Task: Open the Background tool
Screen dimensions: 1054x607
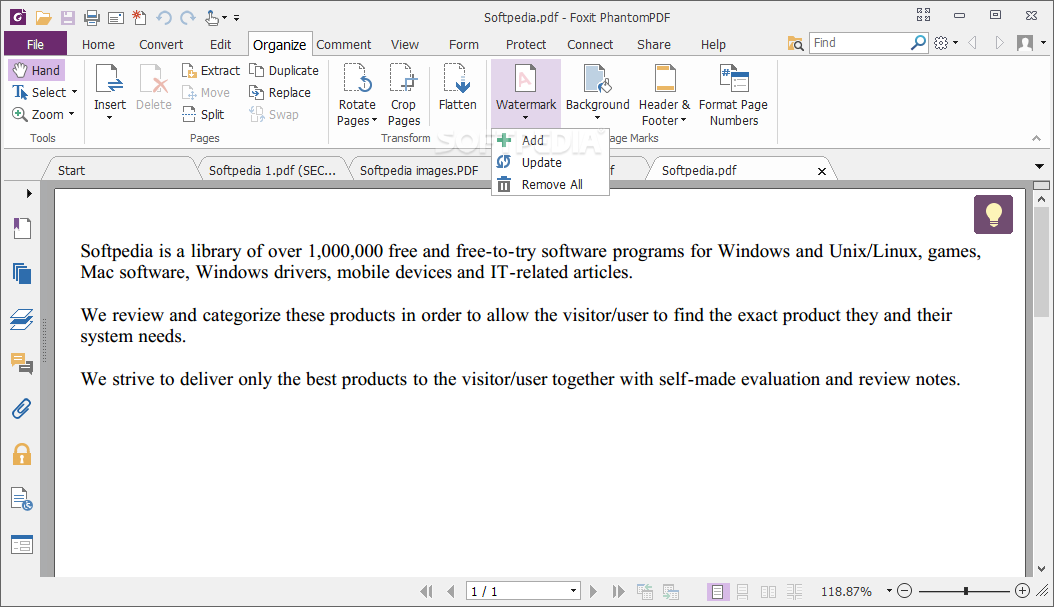Action: (598, 91)
